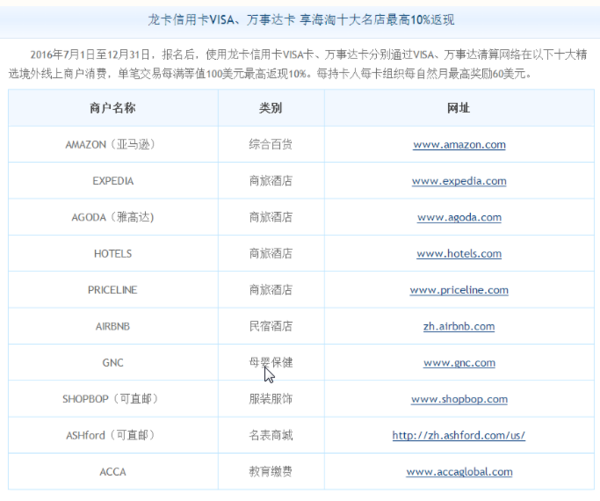Click 商旅酒店 in the AGODA row
Viewport: 600px width, 501px height.
pos(271,217)
